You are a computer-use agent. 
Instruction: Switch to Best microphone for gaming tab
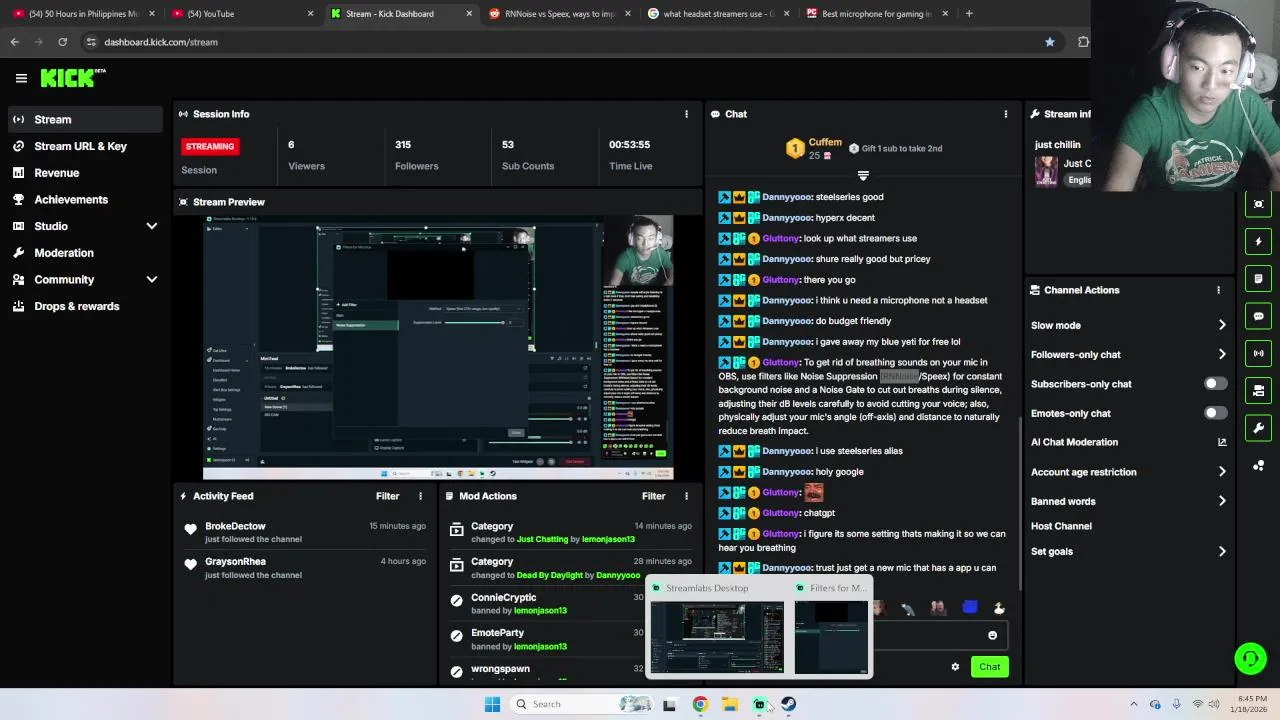(876, 14)
